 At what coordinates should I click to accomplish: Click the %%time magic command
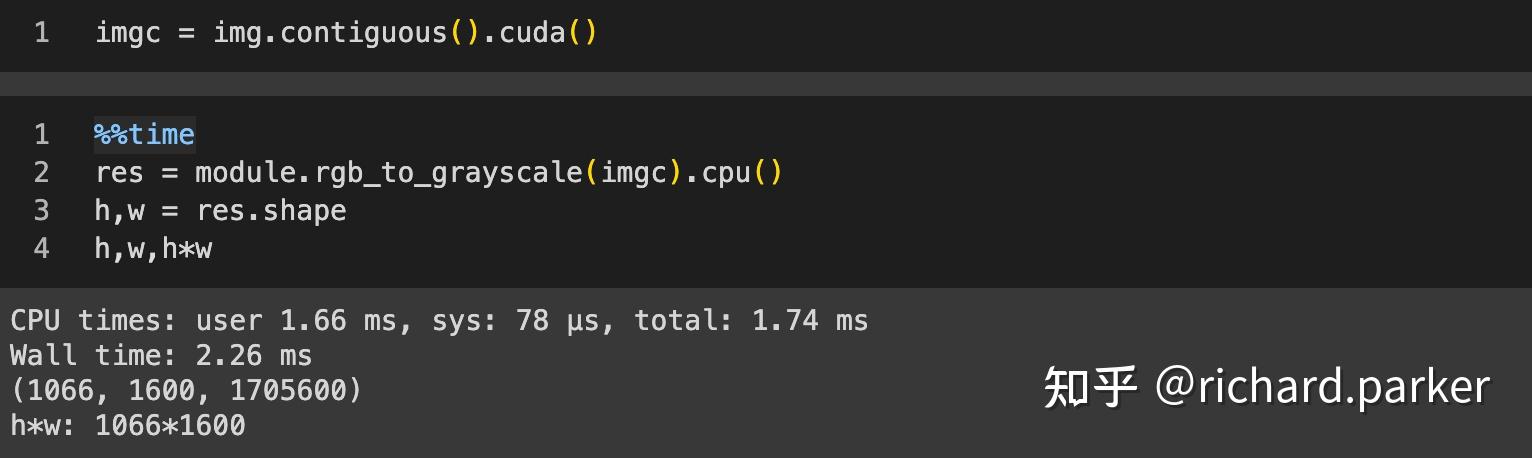pyautogui.click(x=144, y=134)
